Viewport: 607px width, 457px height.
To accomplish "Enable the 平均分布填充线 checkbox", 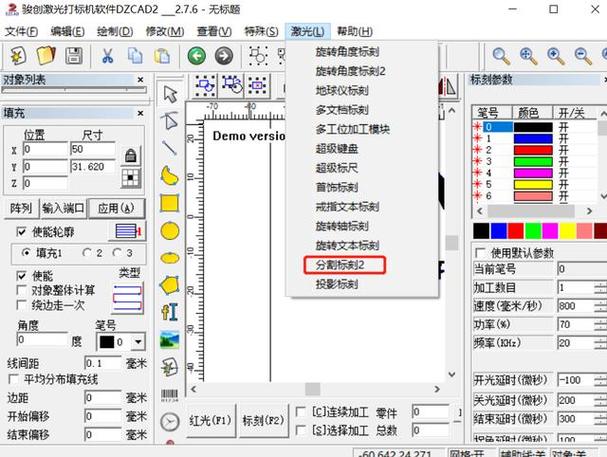I will [x=13, y=378].
